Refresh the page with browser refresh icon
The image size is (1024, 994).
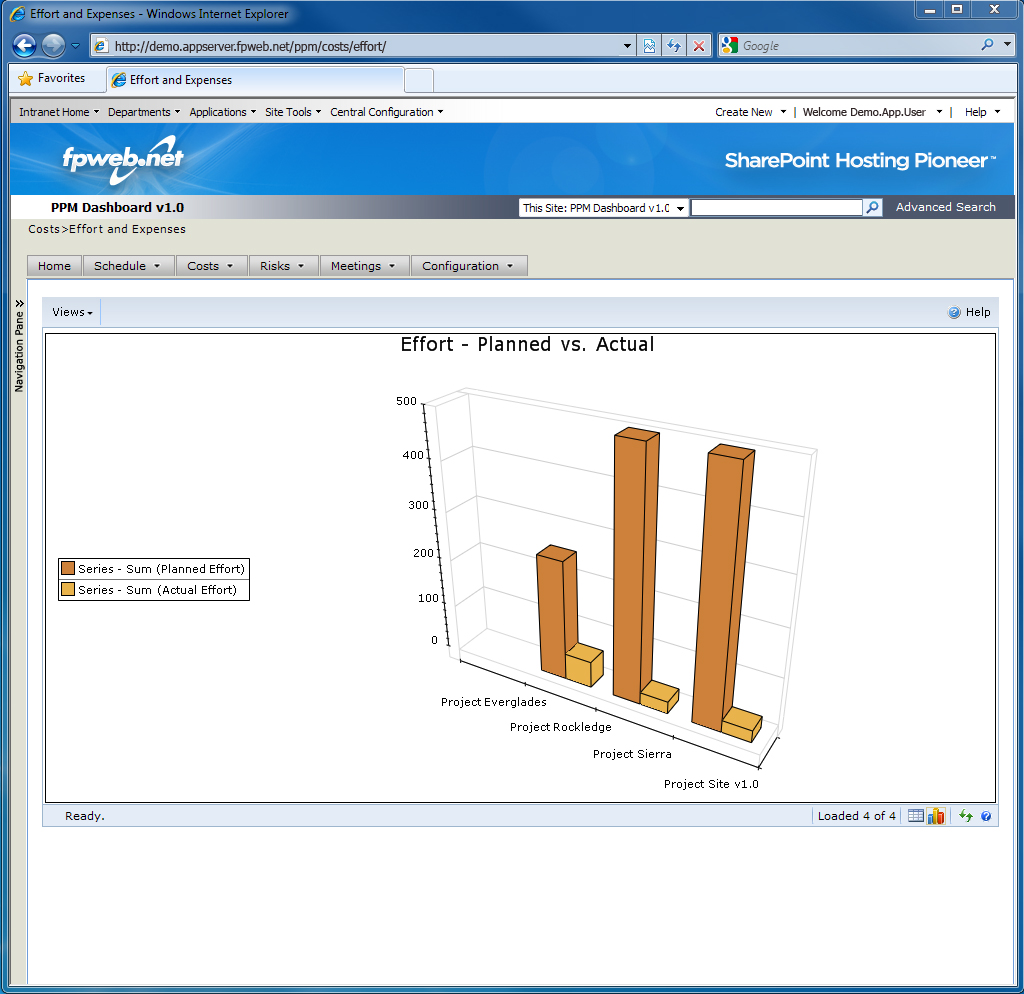[x=675, y=46]
